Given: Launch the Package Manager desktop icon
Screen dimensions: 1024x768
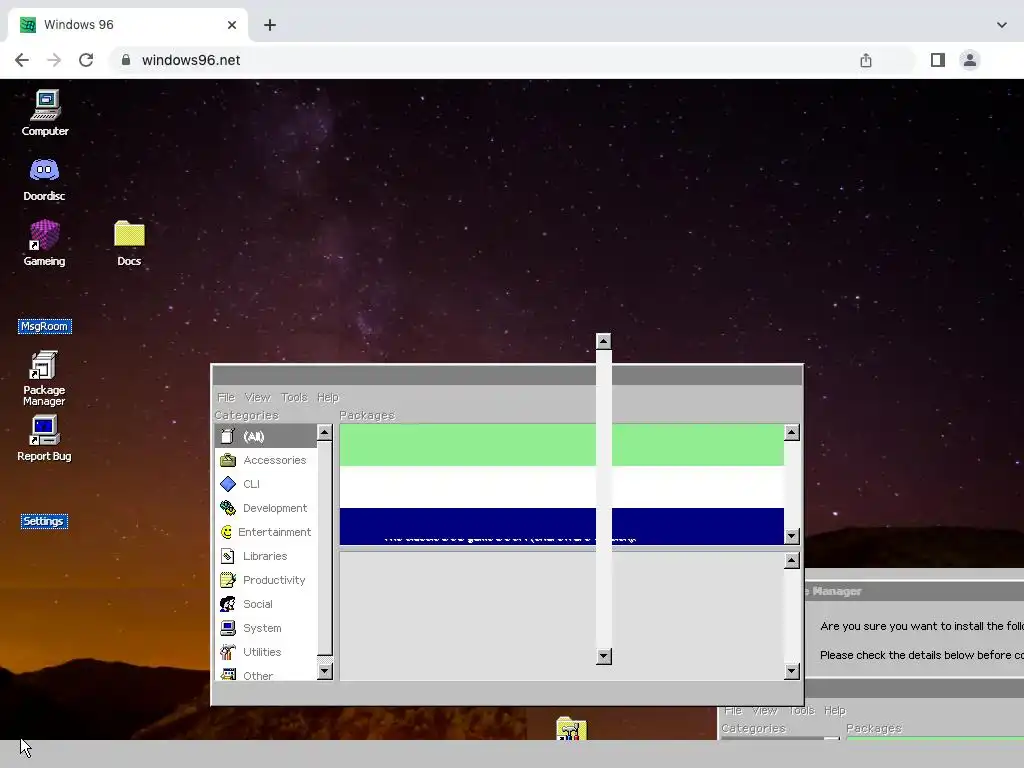Looking at the screenshot, I should (44, 378).
